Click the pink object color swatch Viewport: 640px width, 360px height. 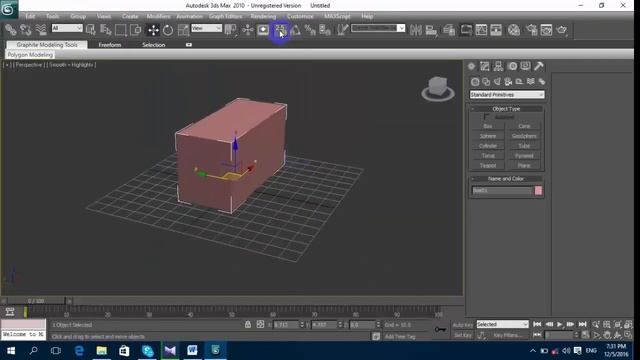[538, 191]
